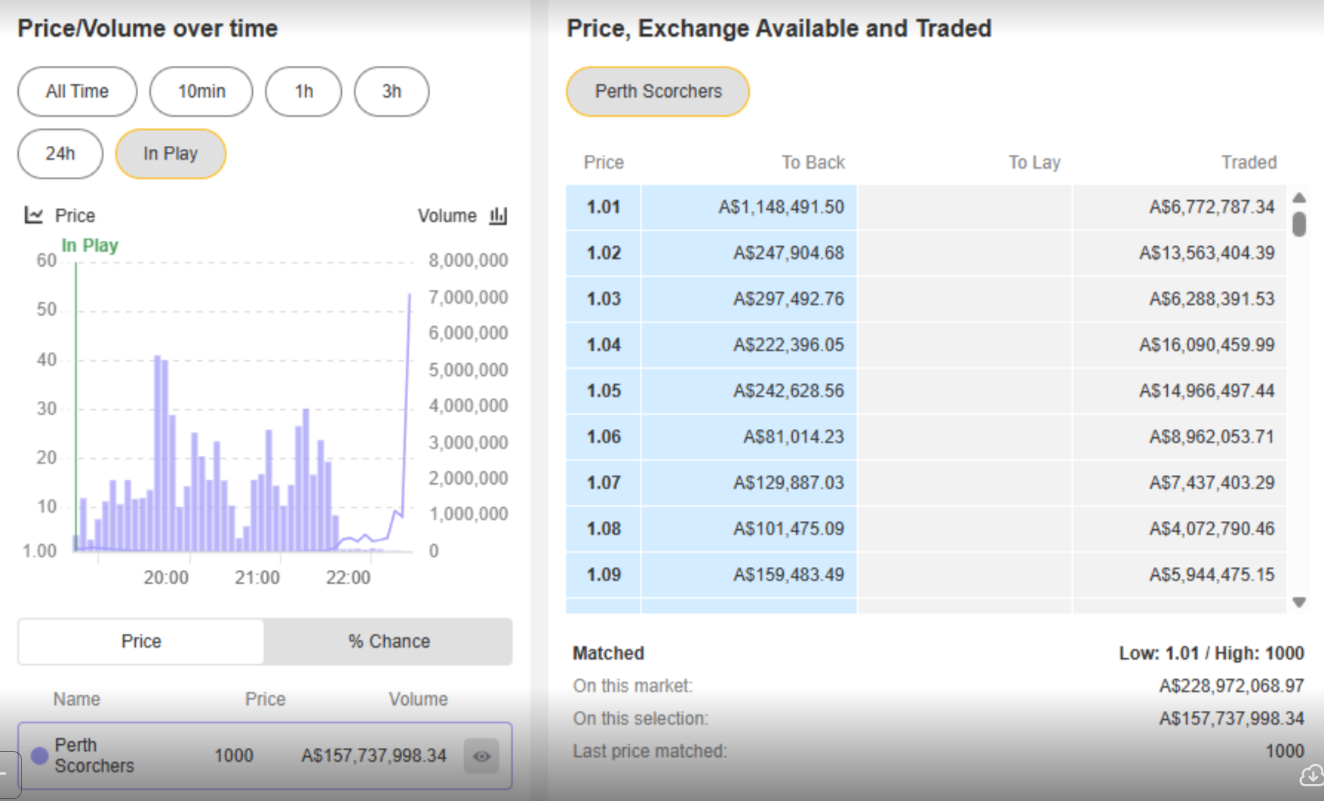Click the price table scrollbar thumb
The height and width of the screenshot is (801, 1324).
click(x=1299, y=223)
